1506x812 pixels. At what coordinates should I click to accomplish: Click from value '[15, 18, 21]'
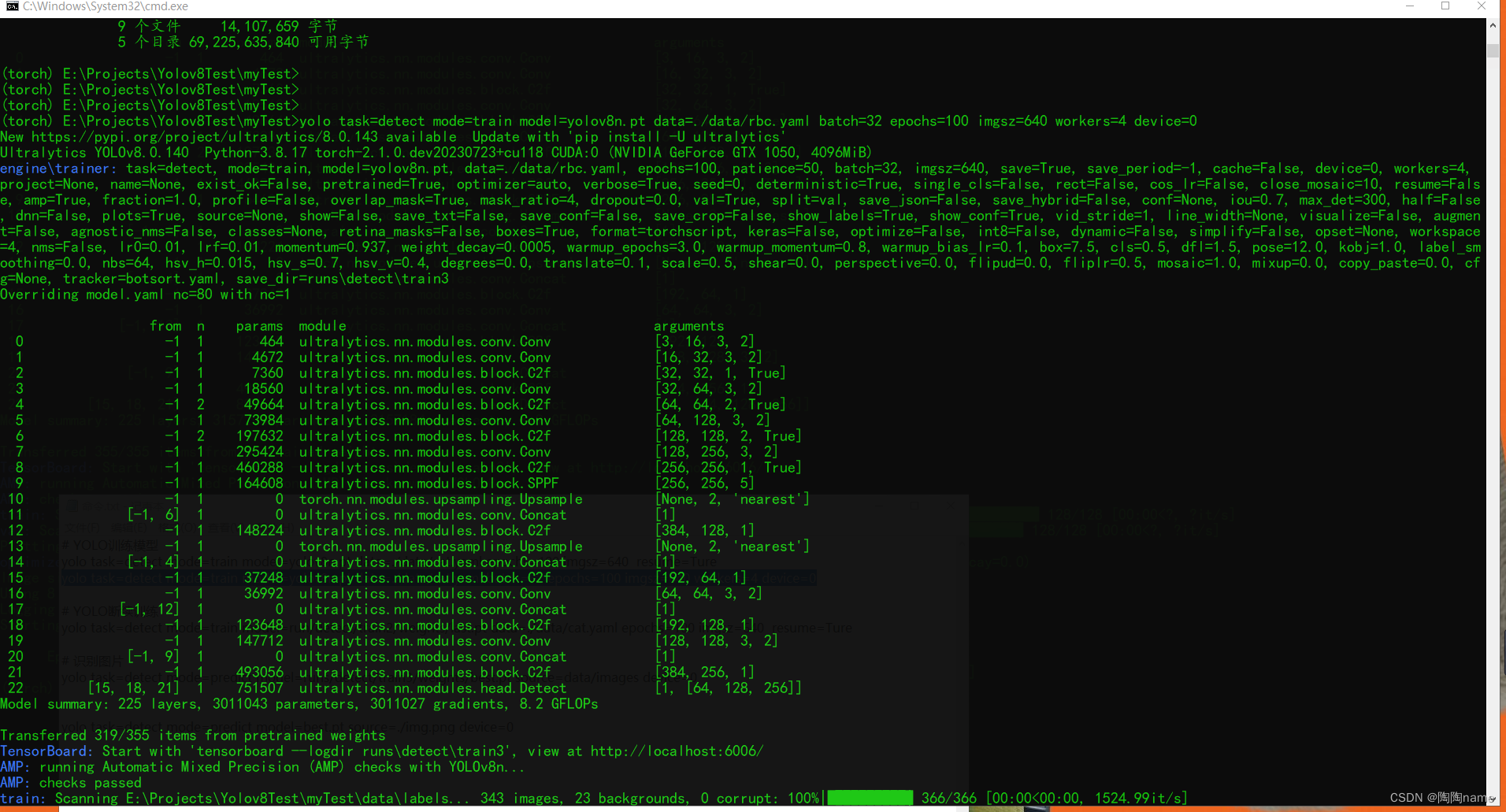point(134,688)
